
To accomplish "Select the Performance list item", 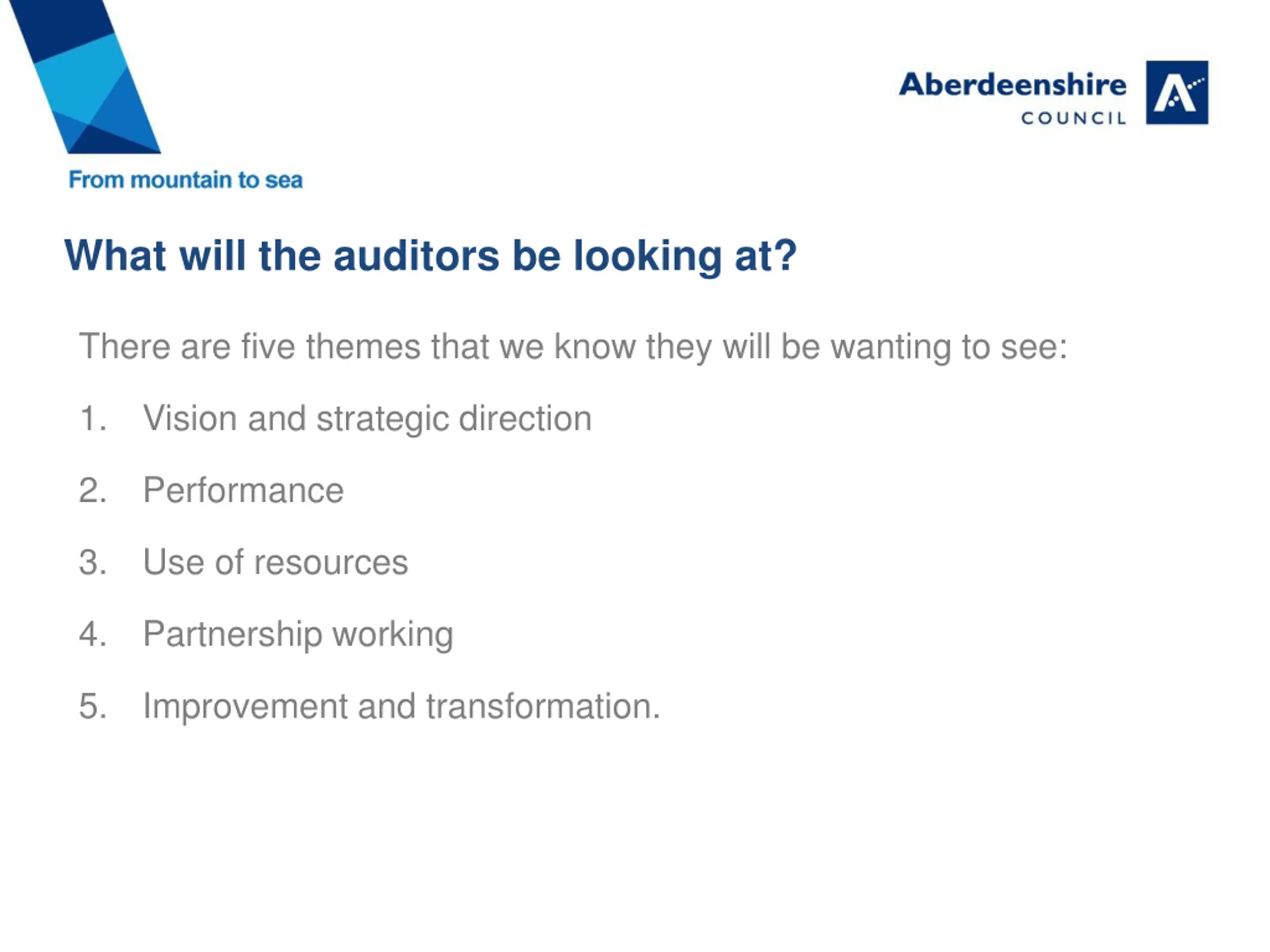I will 244,490.
